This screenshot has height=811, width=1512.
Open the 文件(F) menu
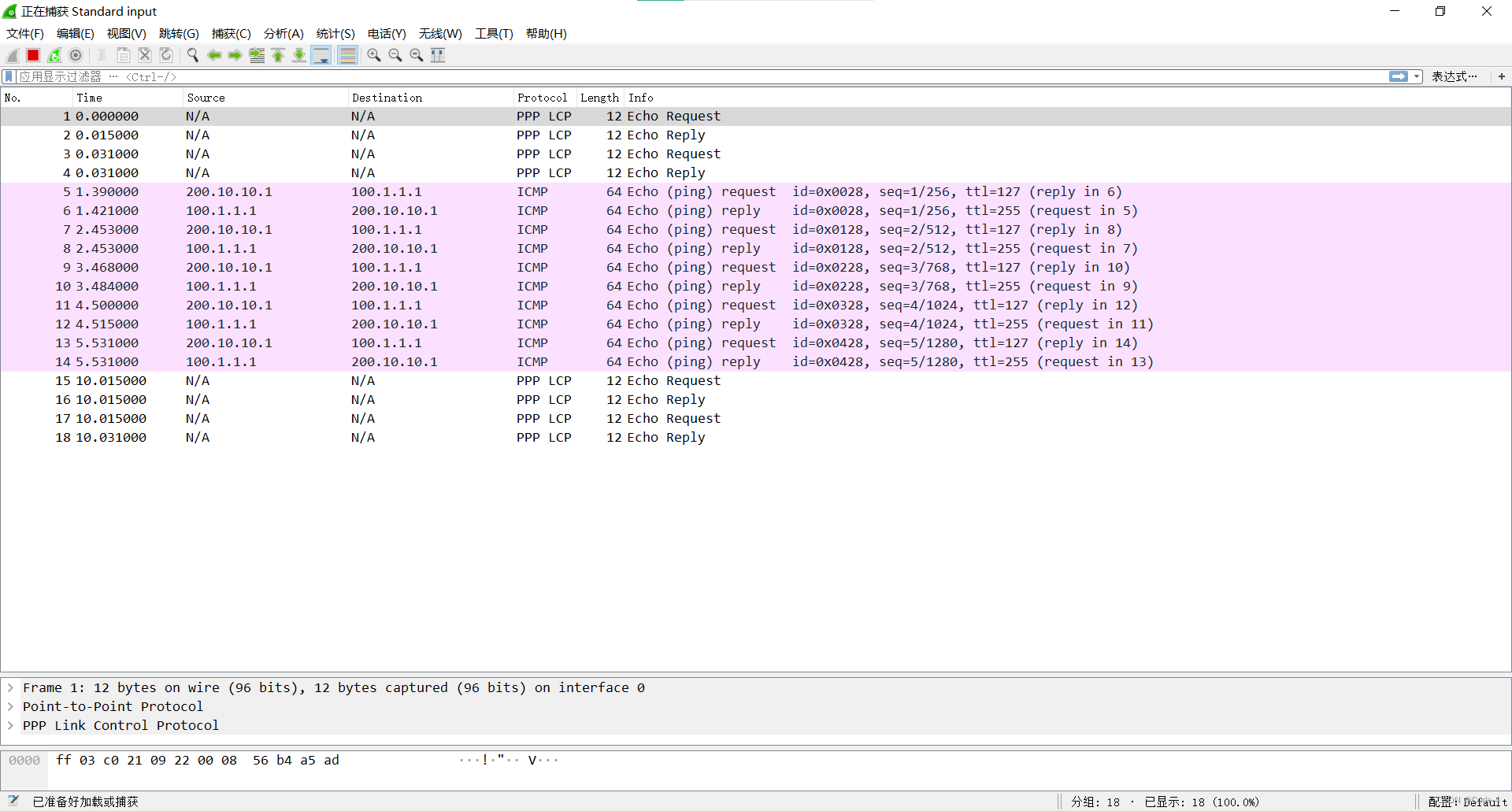click(25, 34)
